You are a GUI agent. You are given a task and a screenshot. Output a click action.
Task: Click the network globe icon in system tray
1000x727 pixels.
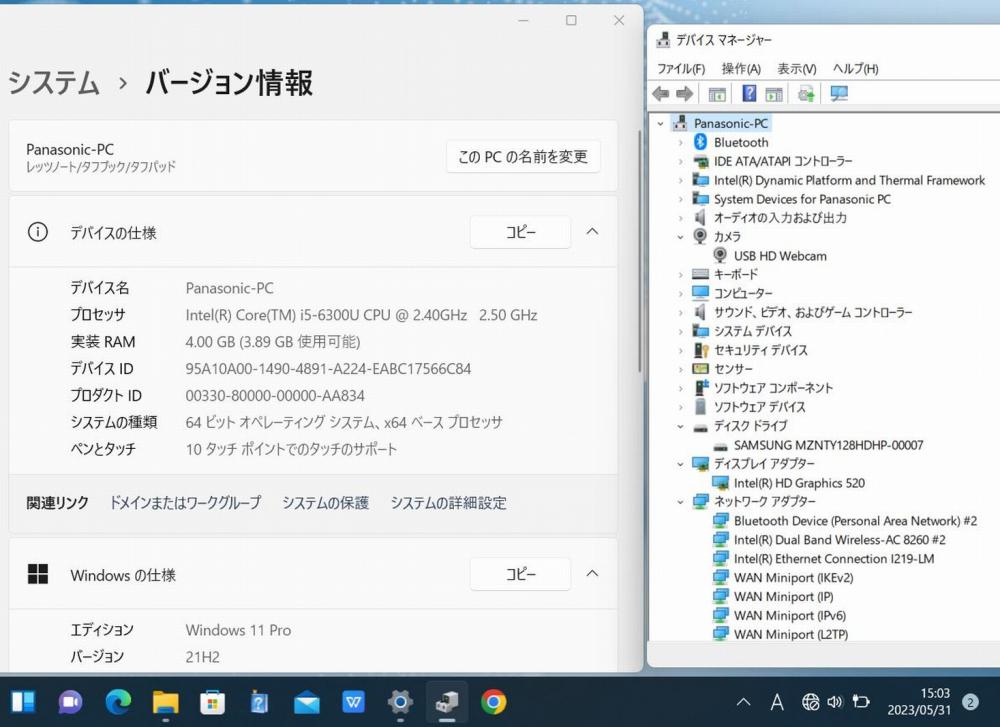[811, 702]
